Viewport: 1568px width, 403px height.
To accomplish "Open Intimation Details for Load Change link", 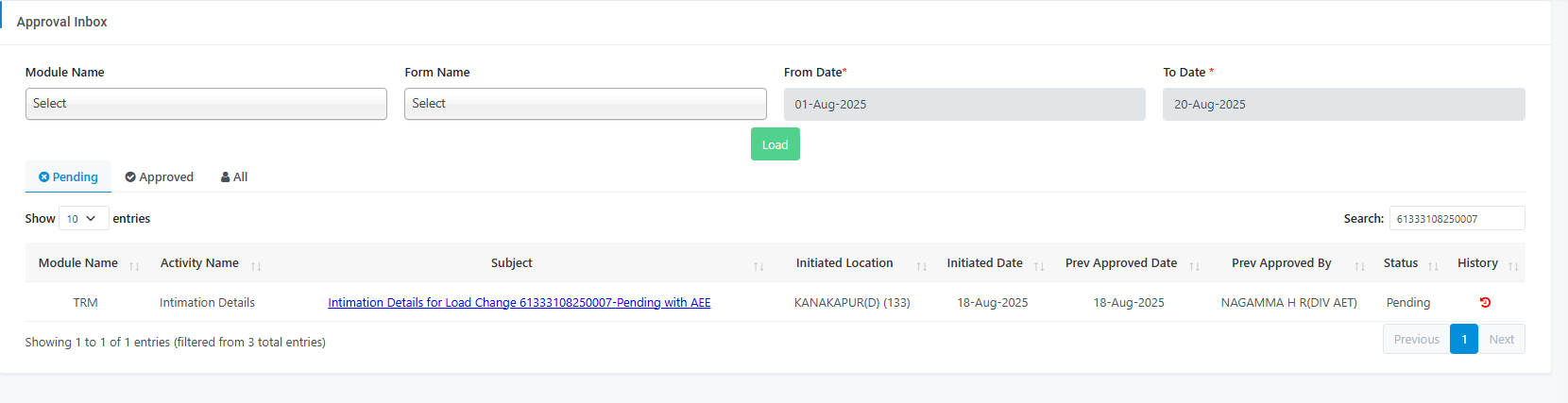I will tap(519, 303).
